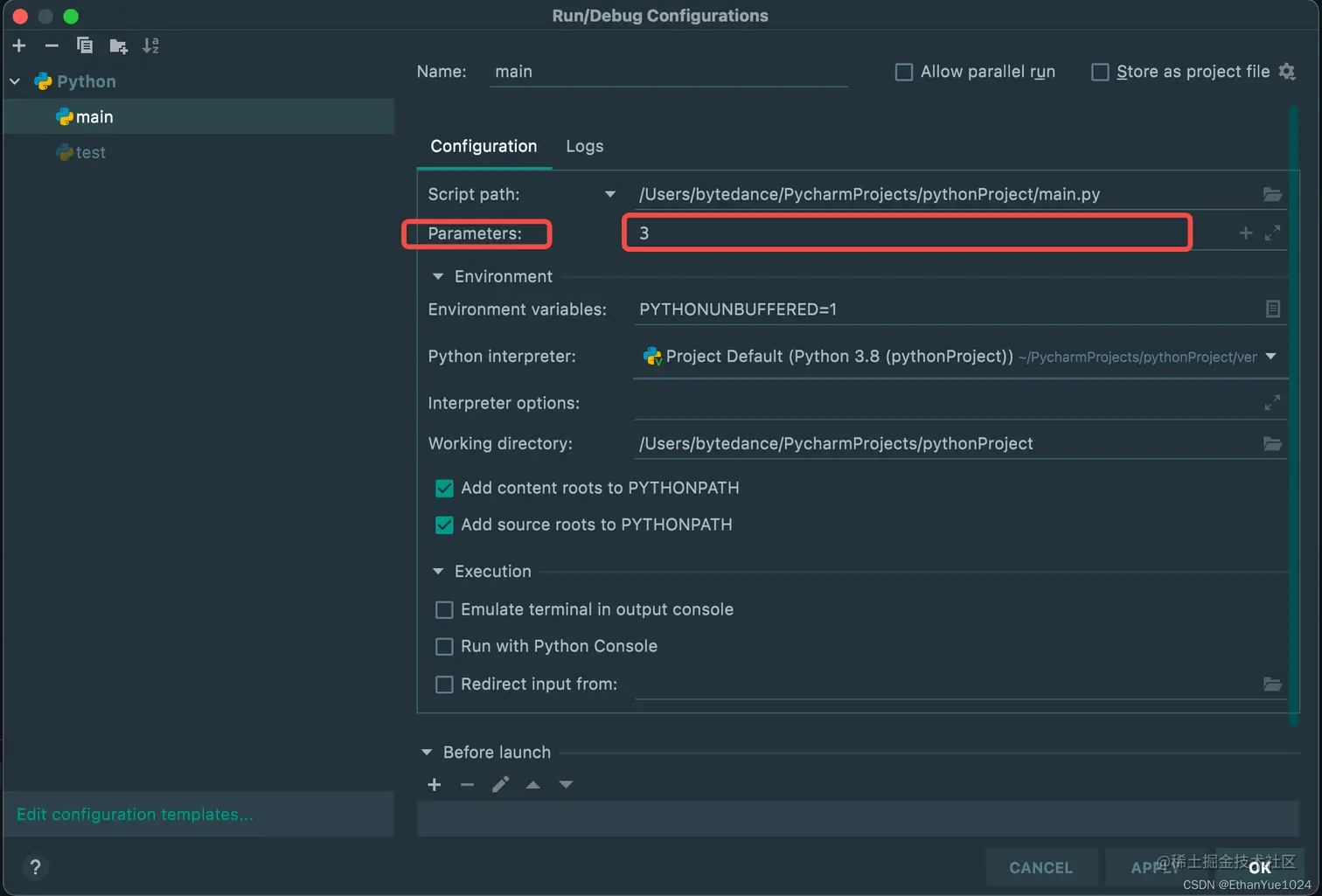1322x896 pixels.
Task: Open Edit configuration templates link
Action: coord(135,814)
